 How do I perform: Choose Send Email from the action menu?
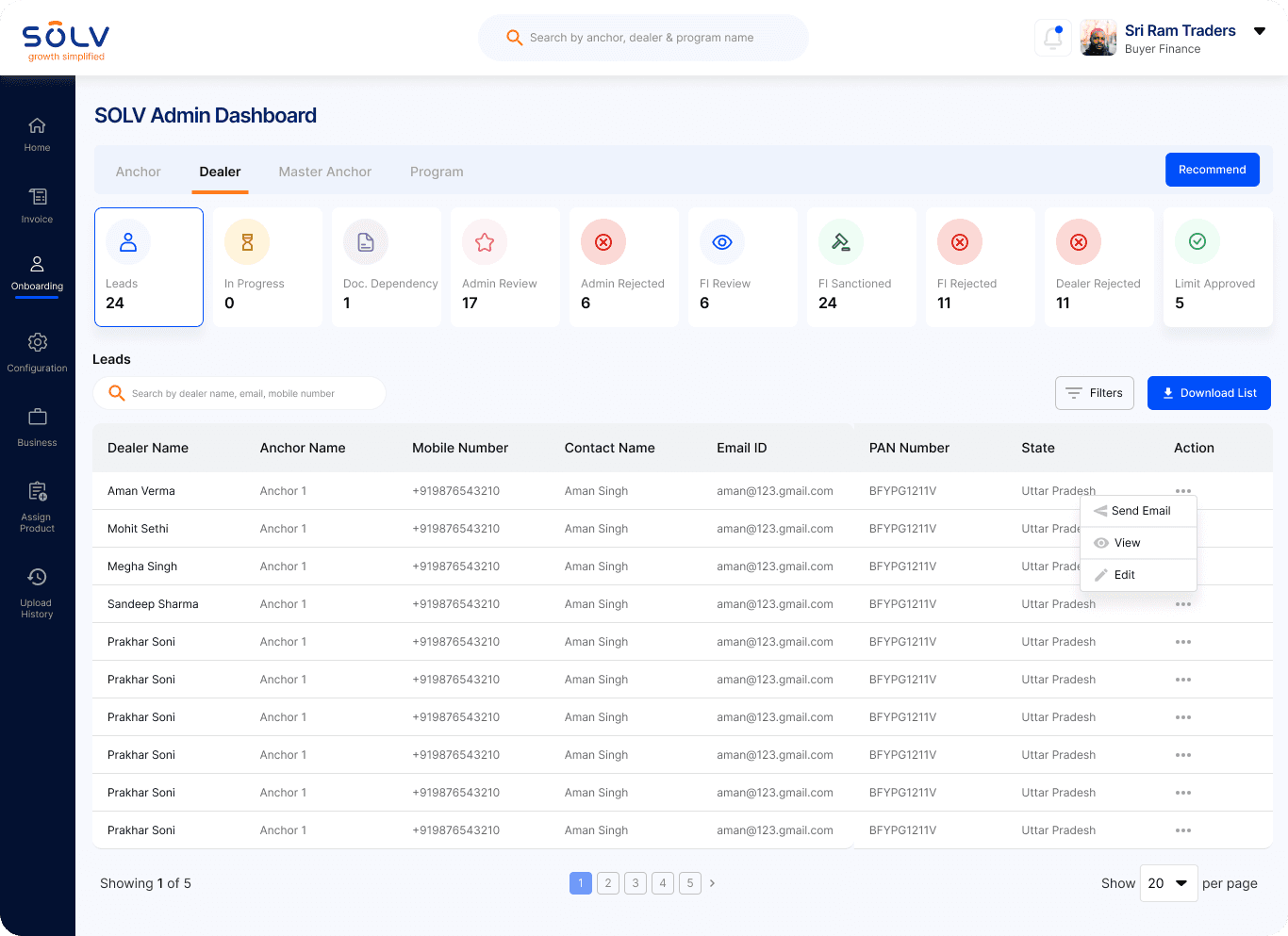point(1138,511)
